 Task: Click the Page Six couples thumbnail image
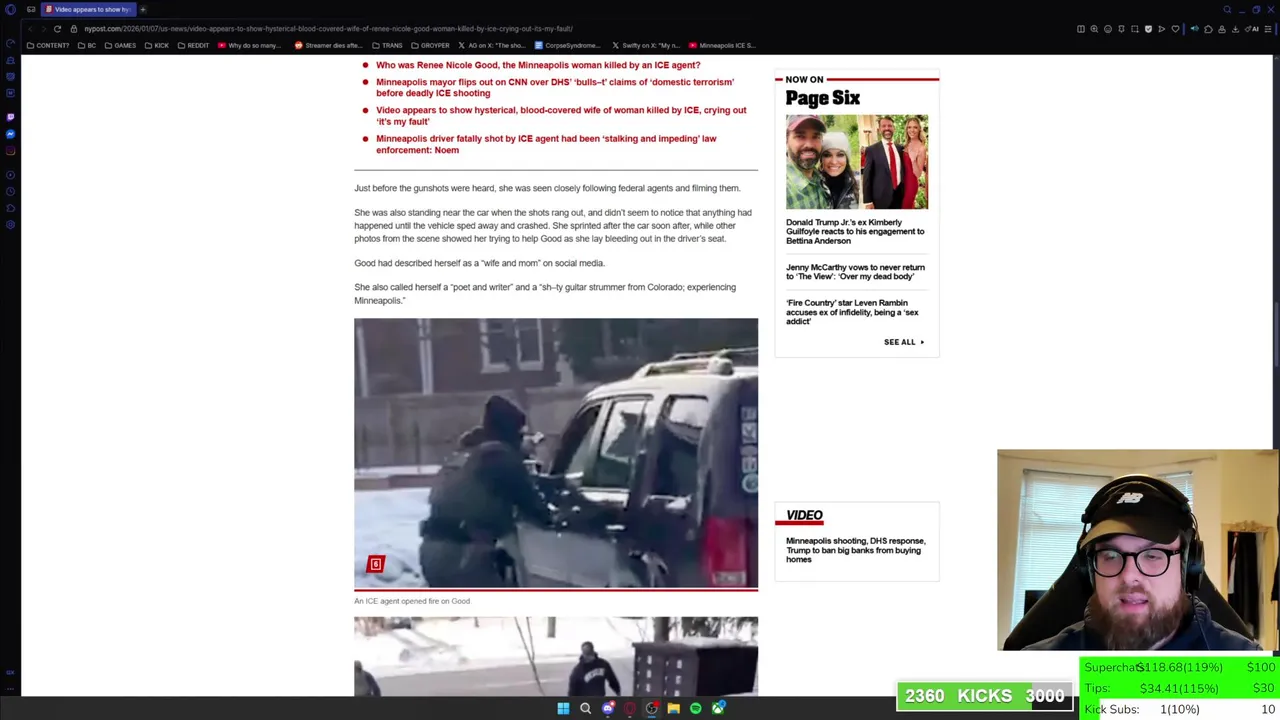pyautogui.click(x=857, y=162)
